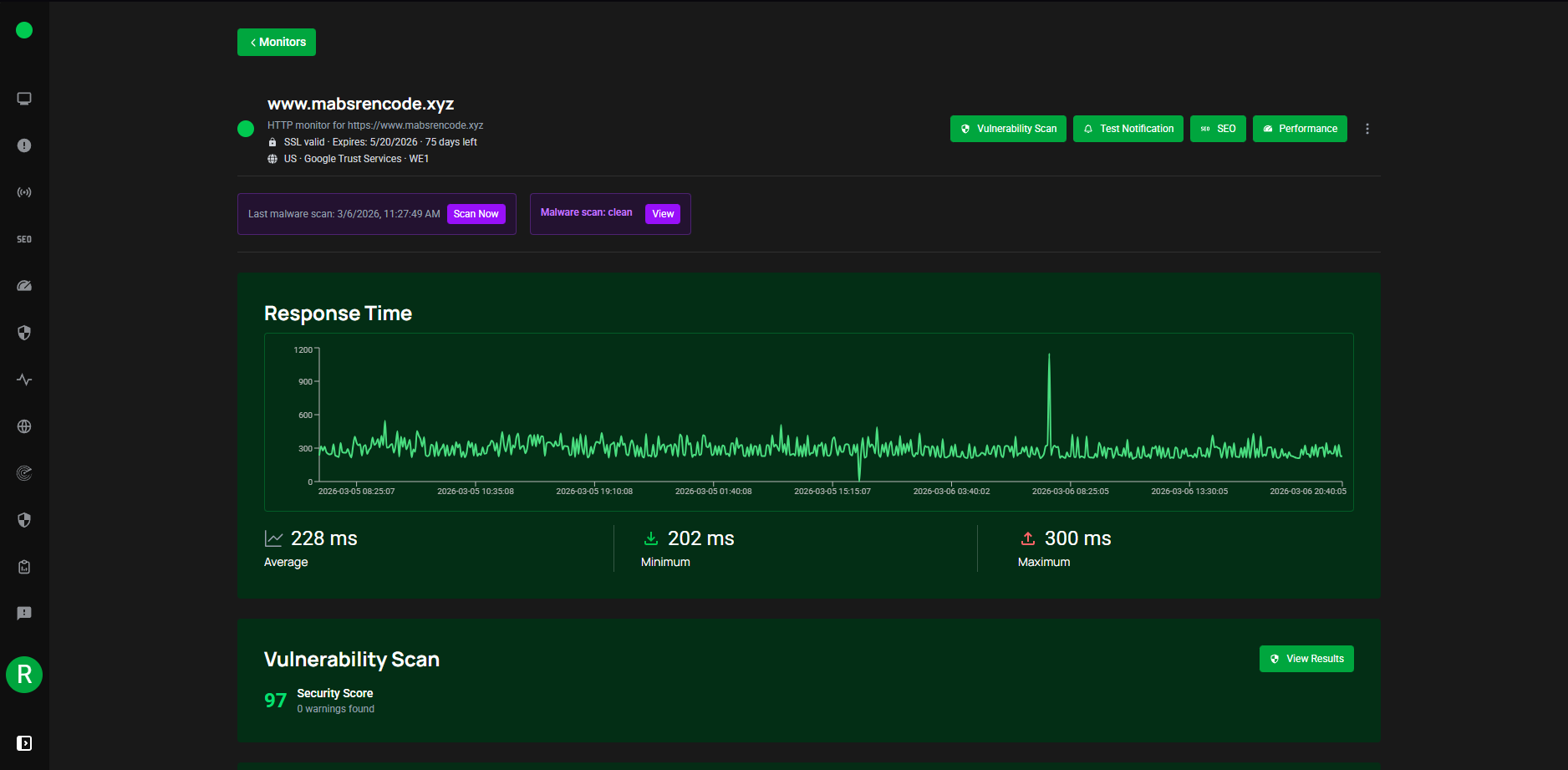
Task: Open the globe domains icon in the sidebar
Action: point(24,426)
